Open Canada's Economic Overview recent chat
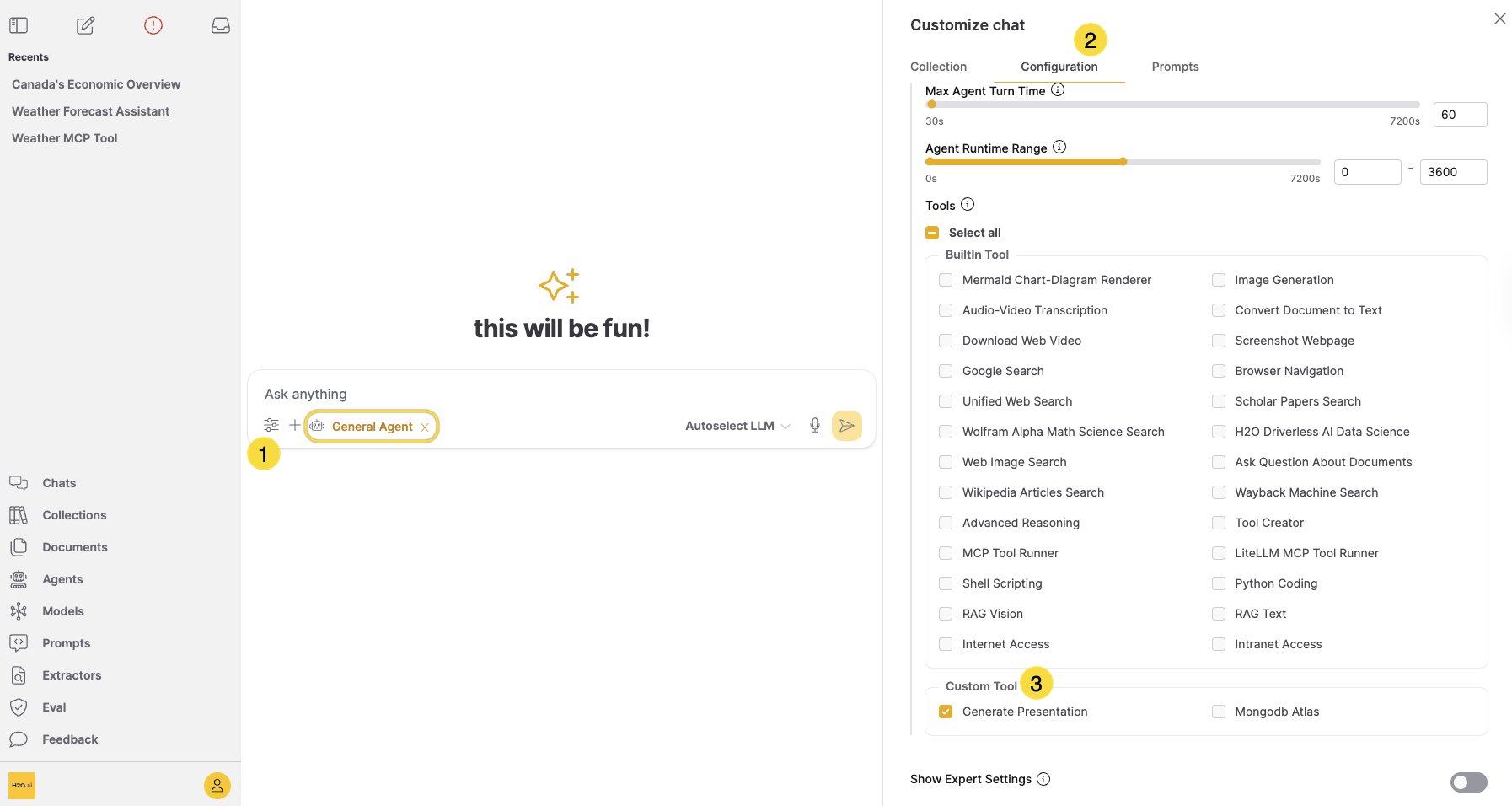The height and width of the screenshot is (806, 1512). click(96, 84)
